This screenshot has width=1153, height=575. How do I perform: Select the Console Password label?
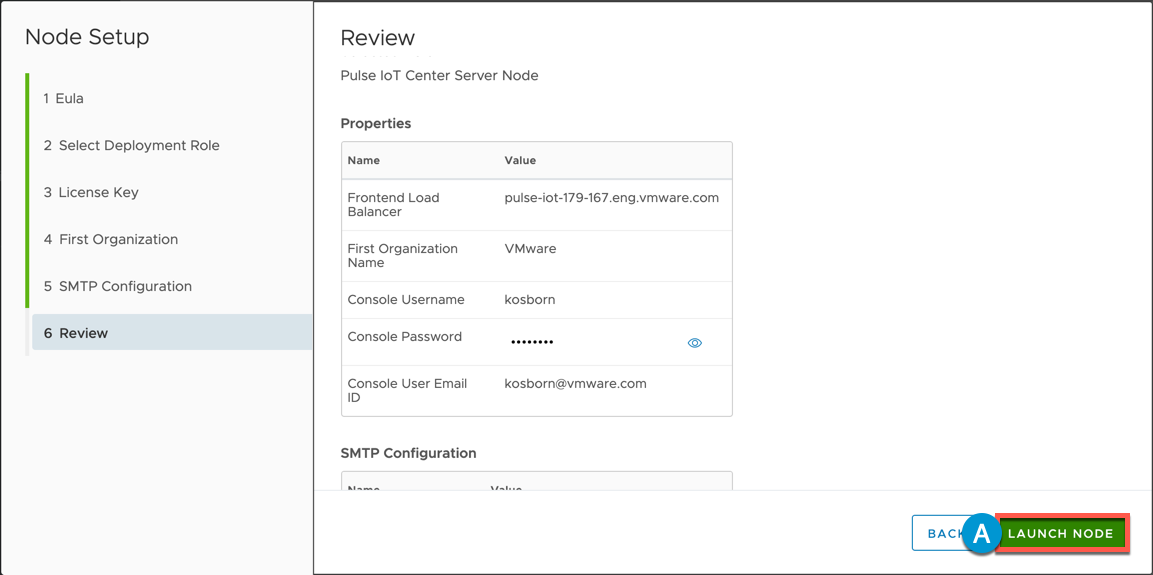(x=404, y=337)
